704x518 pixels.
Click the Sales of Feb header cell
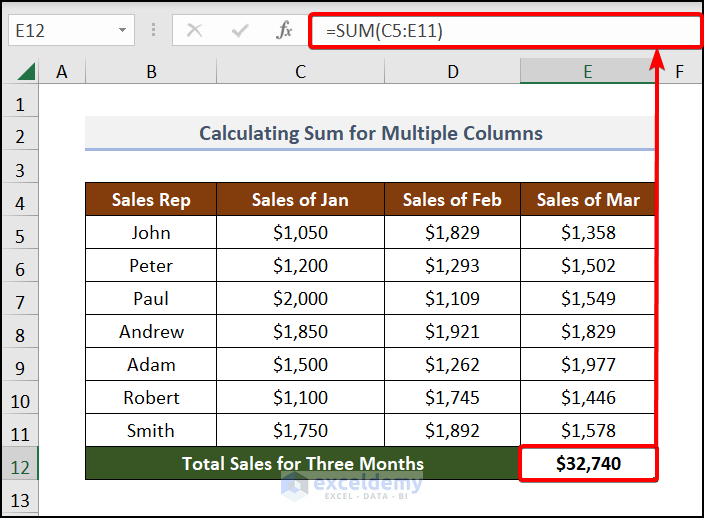(452, 200)
